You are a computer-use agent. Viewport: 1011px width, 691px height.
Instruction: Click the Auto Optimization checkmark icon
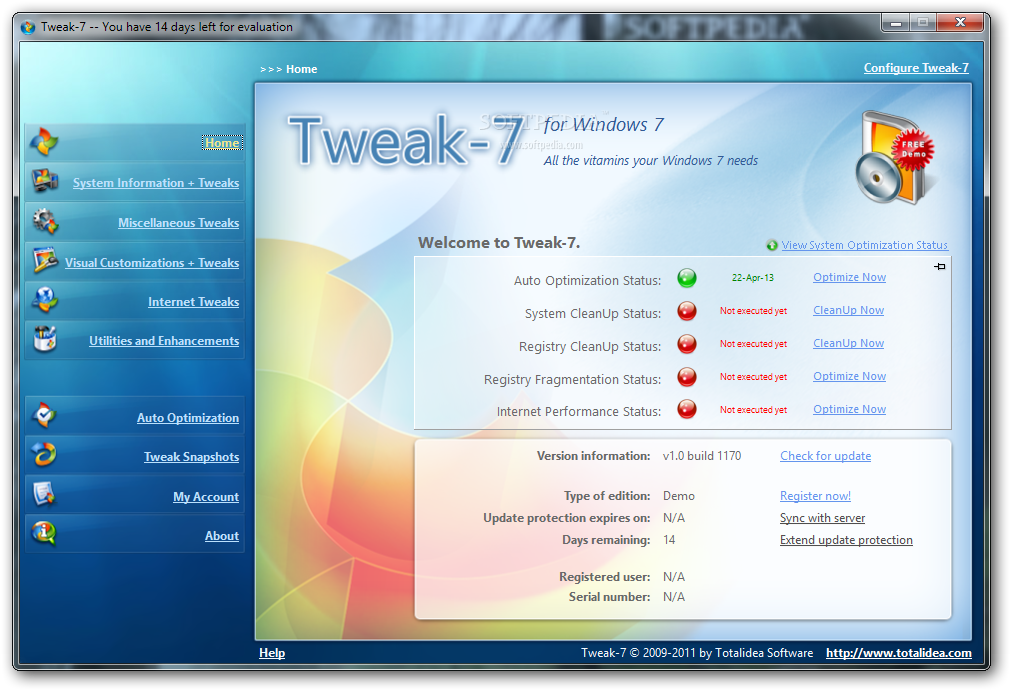click(44, 416)
